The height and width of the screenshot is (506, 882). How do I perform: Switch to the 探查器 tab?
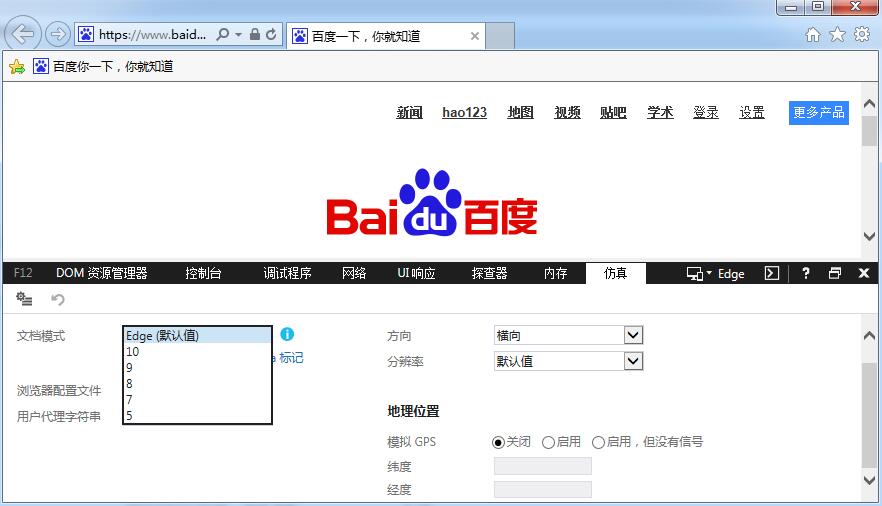point(489,273)
